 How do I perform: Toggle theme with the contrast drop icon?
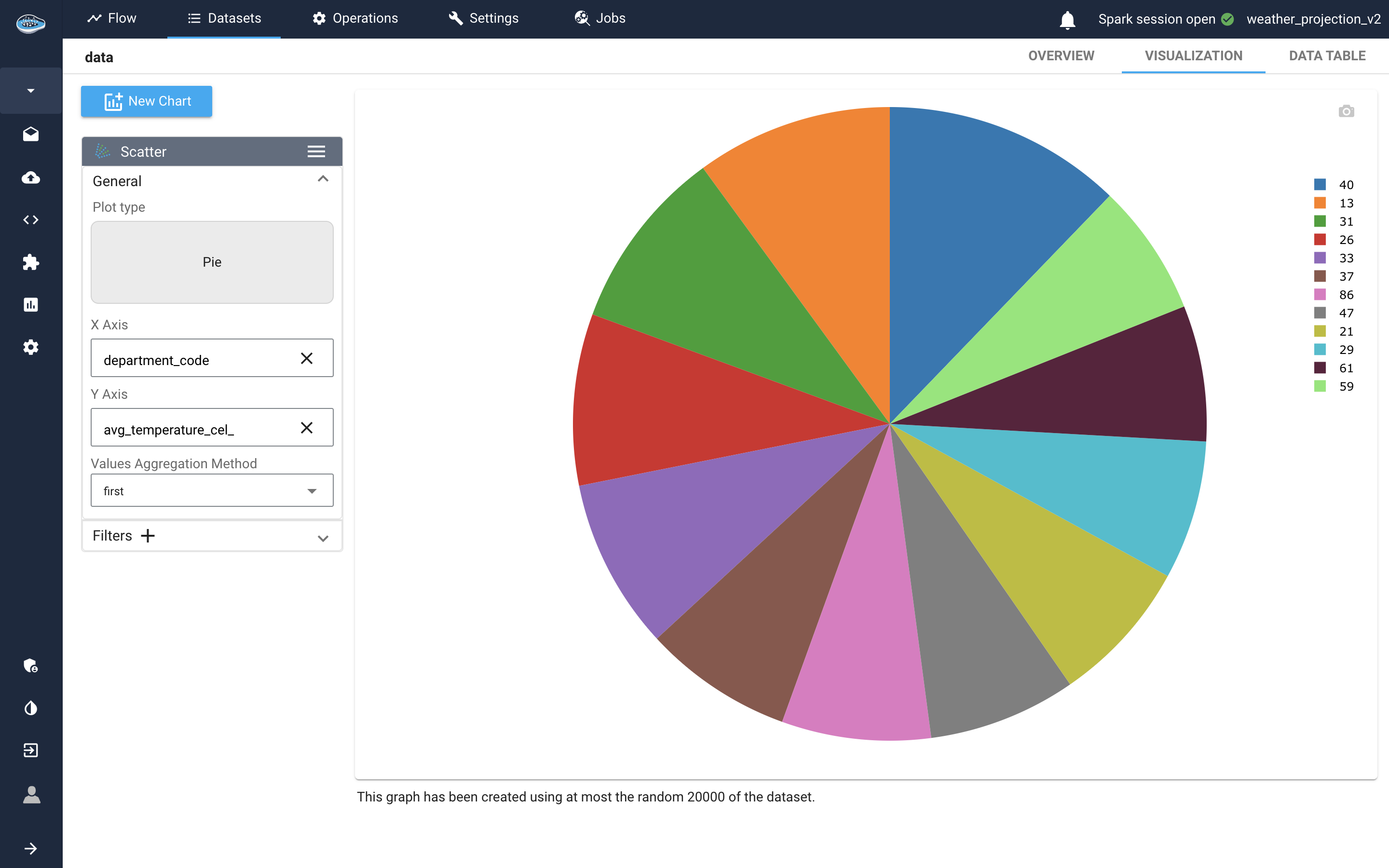[x=31, y=708]
